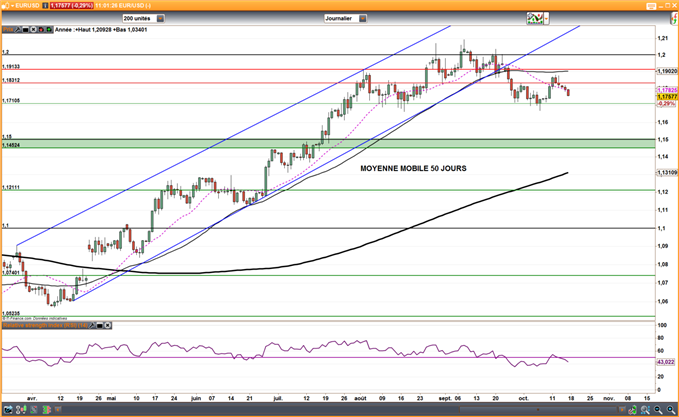Click the 1,13109 moving average value label

[x=667, y=173]
